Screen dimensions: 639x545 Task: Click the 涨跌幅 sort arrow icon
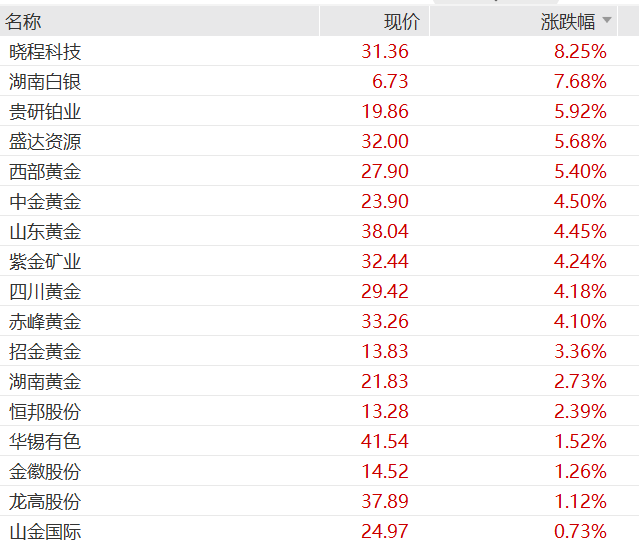pyautogui.click(x=606, y=20)
